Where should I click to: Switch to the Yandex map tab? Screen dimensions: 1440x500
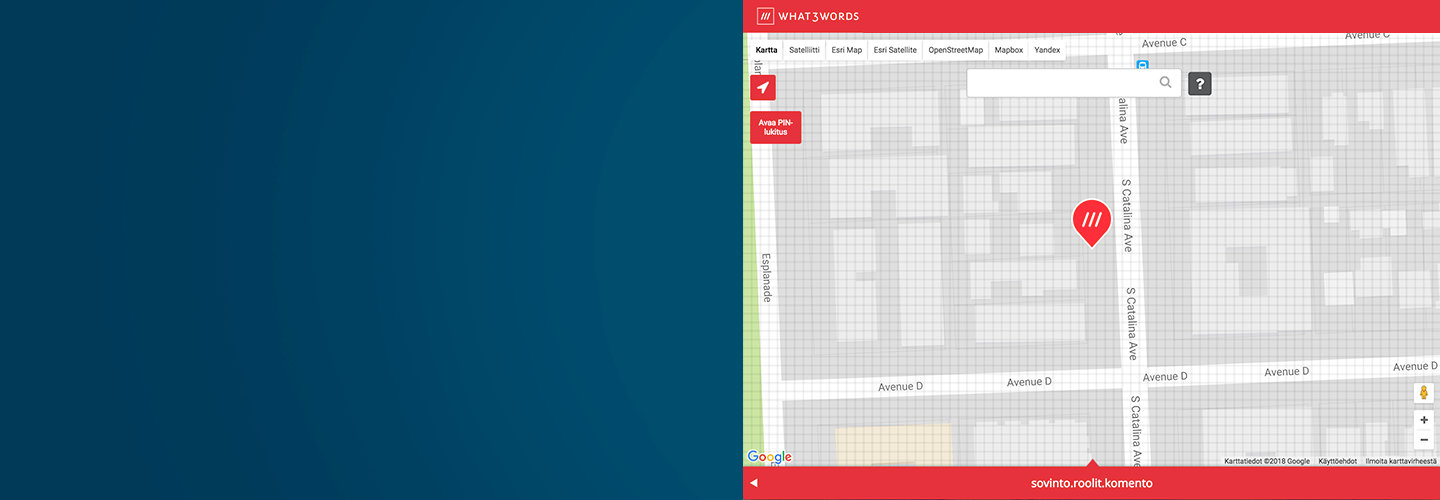(1047, 50)
